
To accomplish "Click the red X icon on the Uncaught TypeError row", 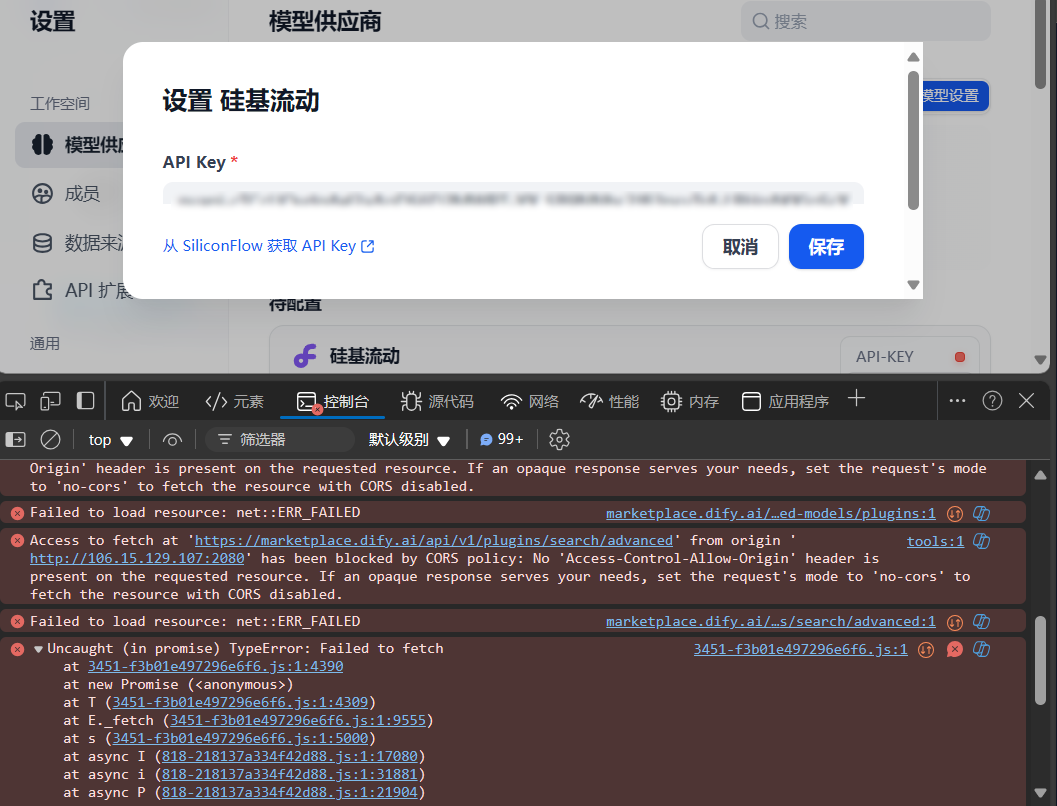I will point(955,650).
